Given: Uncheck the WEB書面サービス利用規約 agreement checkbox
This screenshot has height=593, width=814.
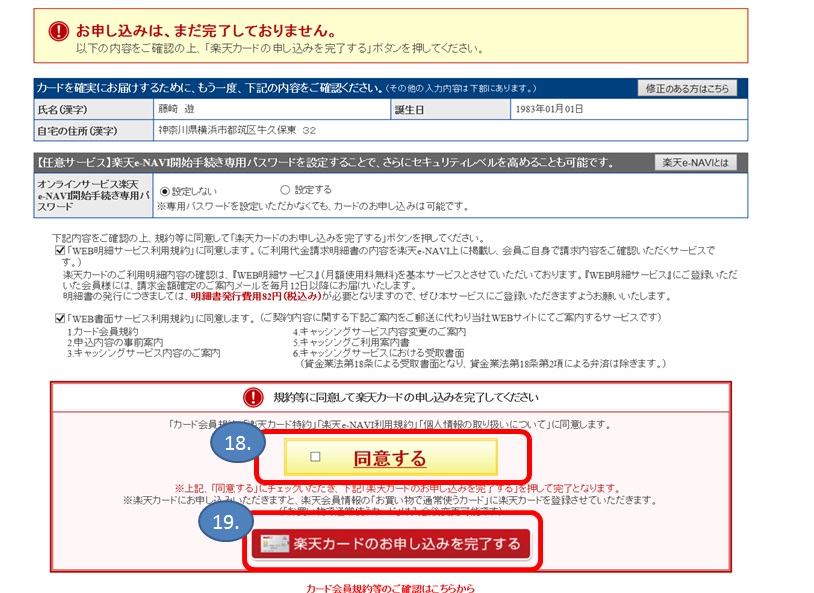Looking at the screenshot, I should [x=60, y=318].
